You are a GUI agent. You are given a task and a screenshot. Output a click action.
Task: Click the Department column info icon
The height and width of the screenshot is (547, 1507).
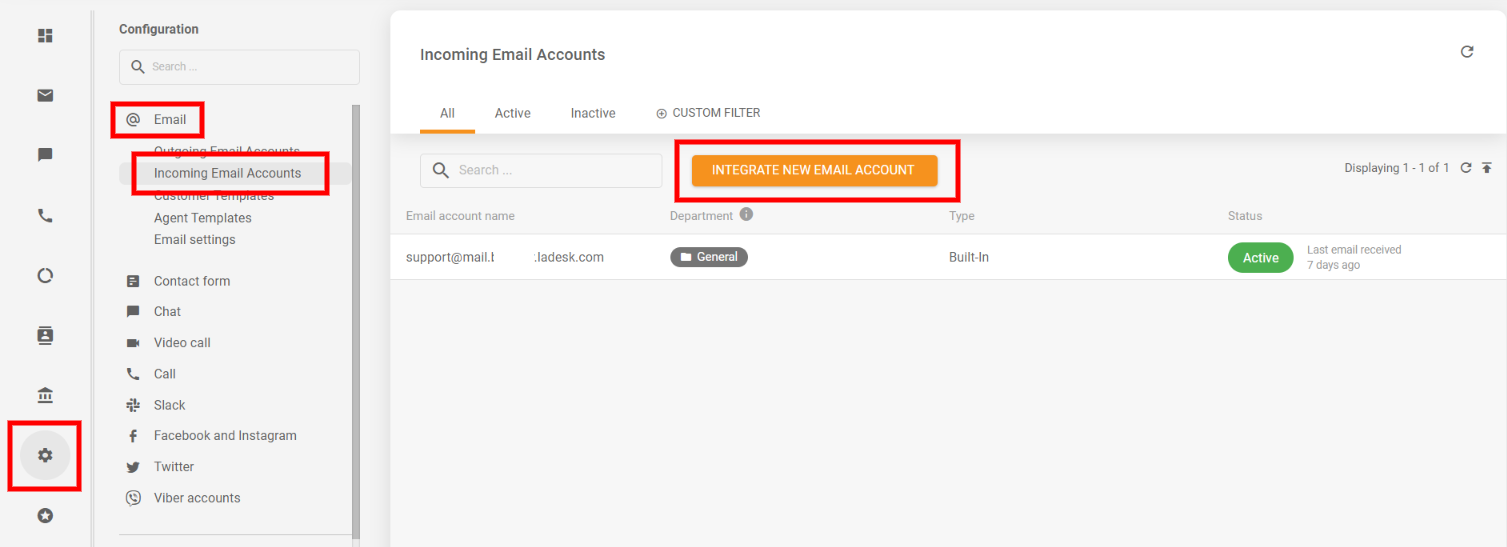[747, 215]
